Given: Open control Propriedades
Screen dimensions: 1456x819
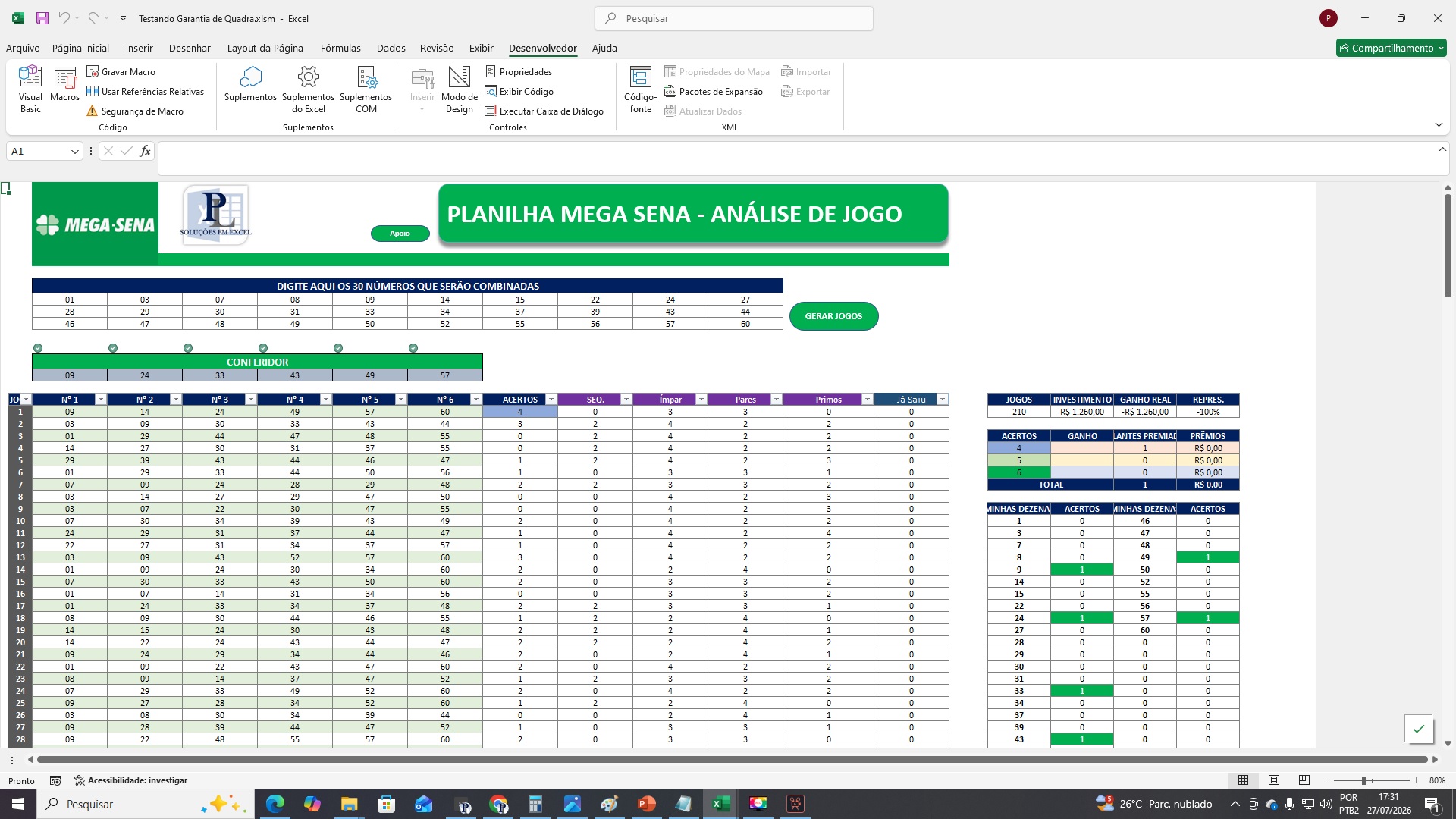Looking at the screenshot, I should [x=519, y=71].
